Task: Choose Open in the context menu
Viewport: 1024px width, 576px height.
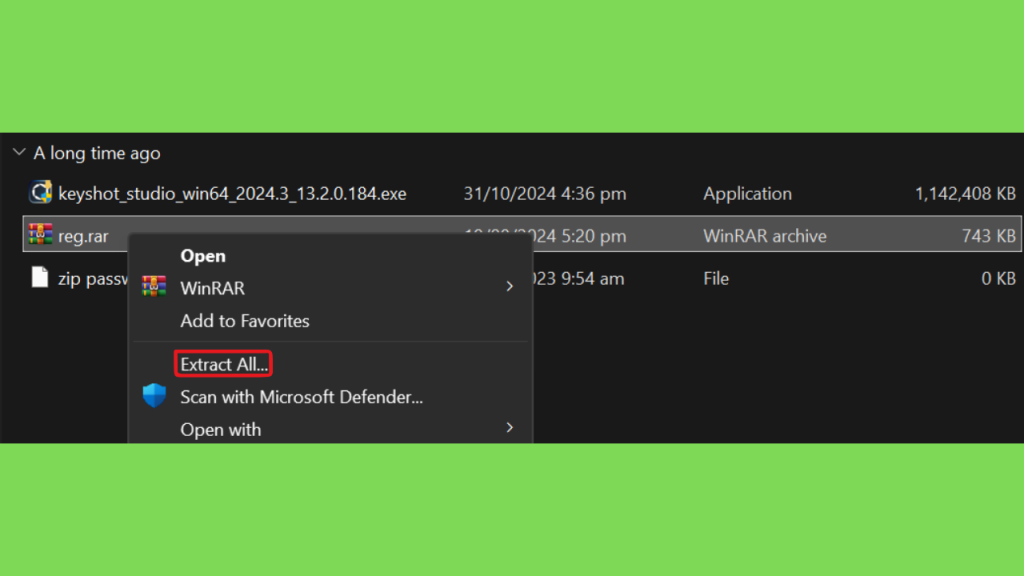Action: click(x=203, y=256)
